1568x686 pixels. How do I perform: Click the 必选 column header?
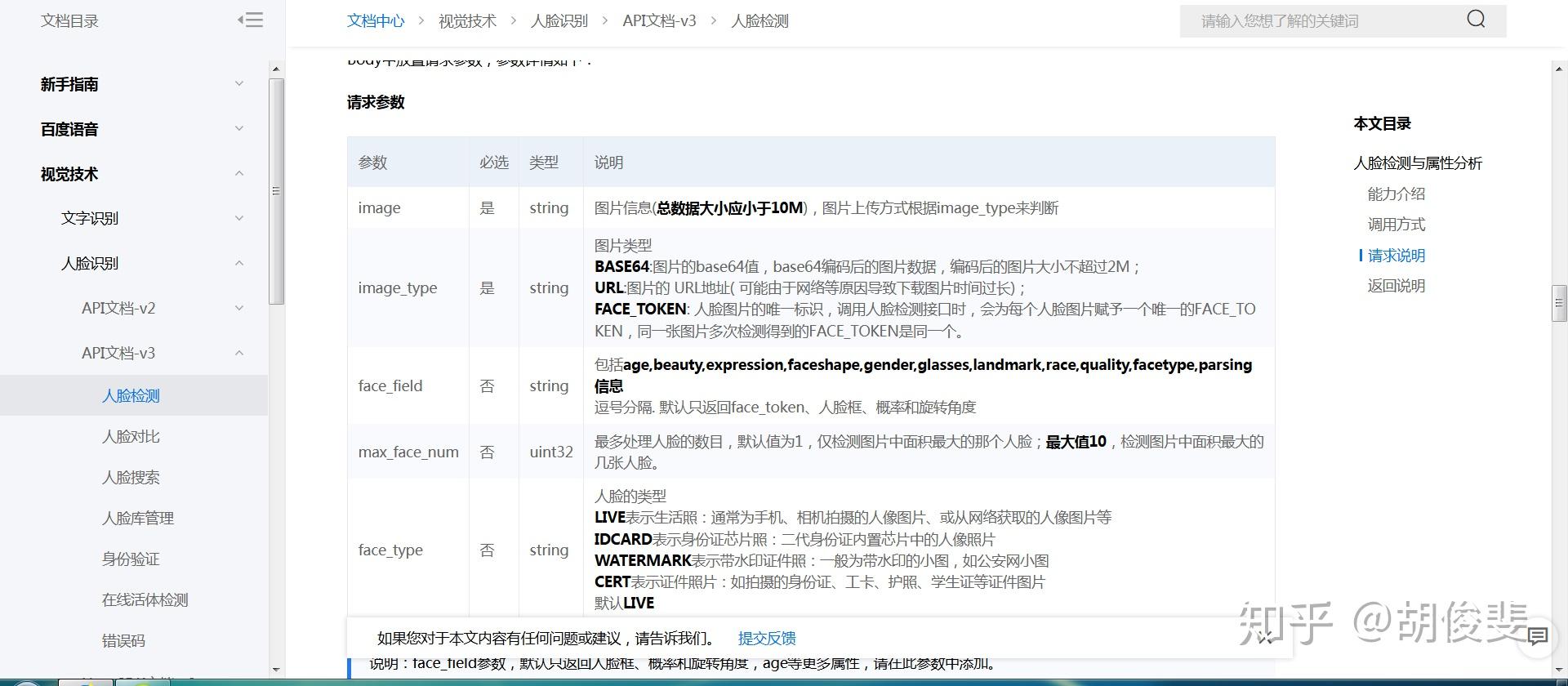(x=494, y=162)
